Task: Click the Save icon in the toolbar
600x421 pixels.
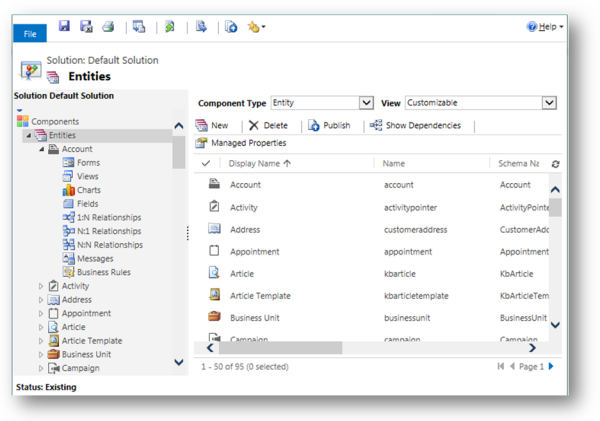Action: coord(65,27)
